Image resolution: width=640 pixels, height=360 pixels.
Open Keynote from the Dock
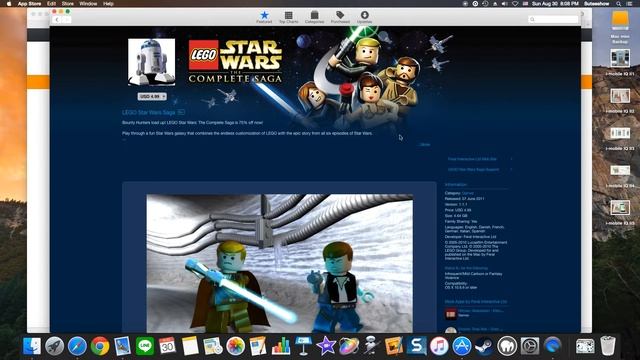click(x=303, y=346)
